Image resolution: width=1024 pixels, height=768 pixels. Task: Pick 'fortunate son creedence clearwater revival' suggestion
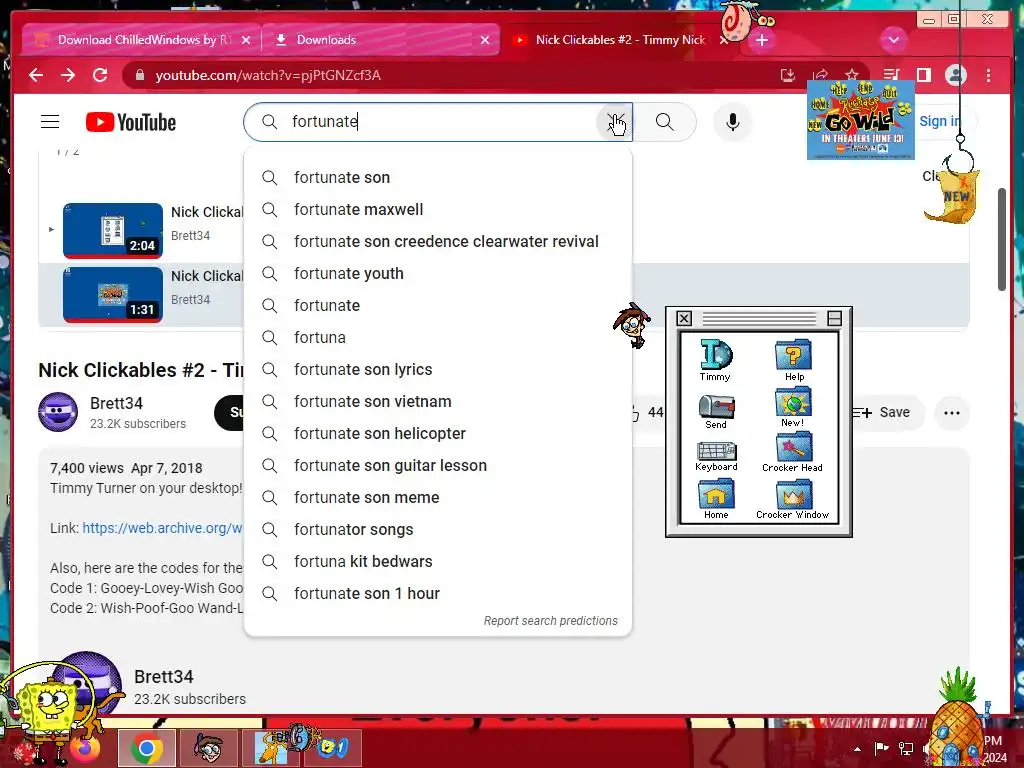[438, 242]
